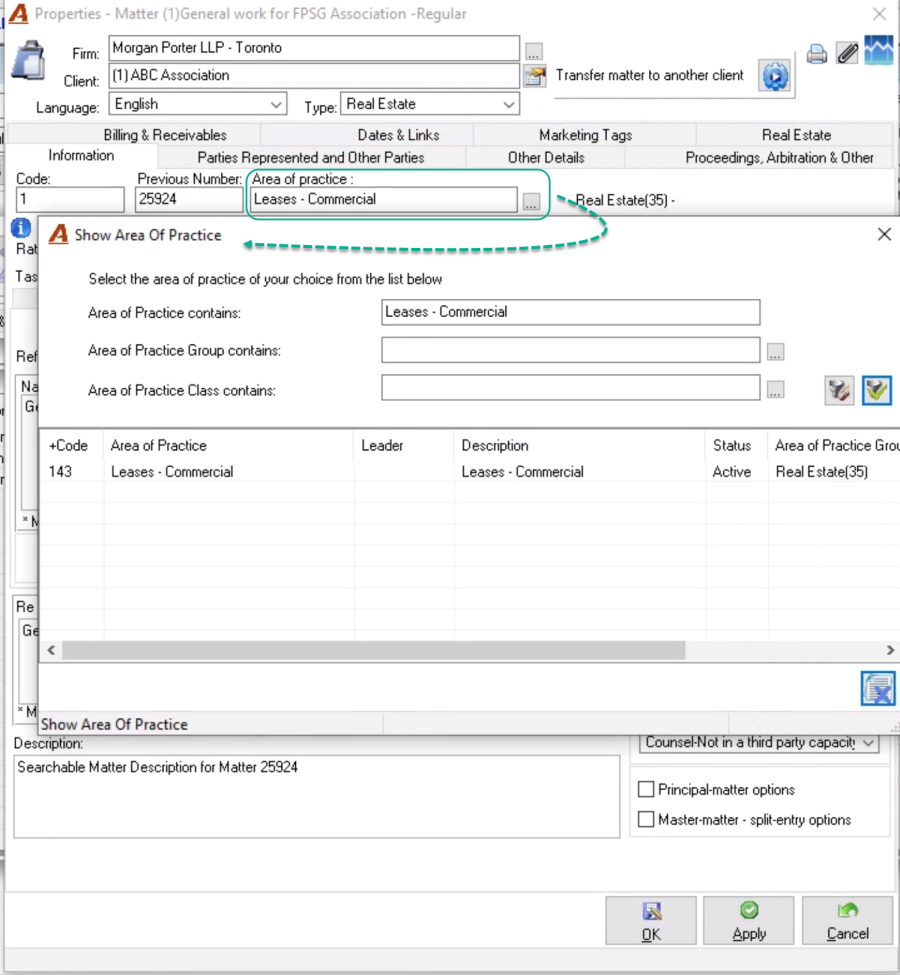Click the horizontal scrollbar in results grid
This screenshot has width=900, height=975.
point(374,650)
